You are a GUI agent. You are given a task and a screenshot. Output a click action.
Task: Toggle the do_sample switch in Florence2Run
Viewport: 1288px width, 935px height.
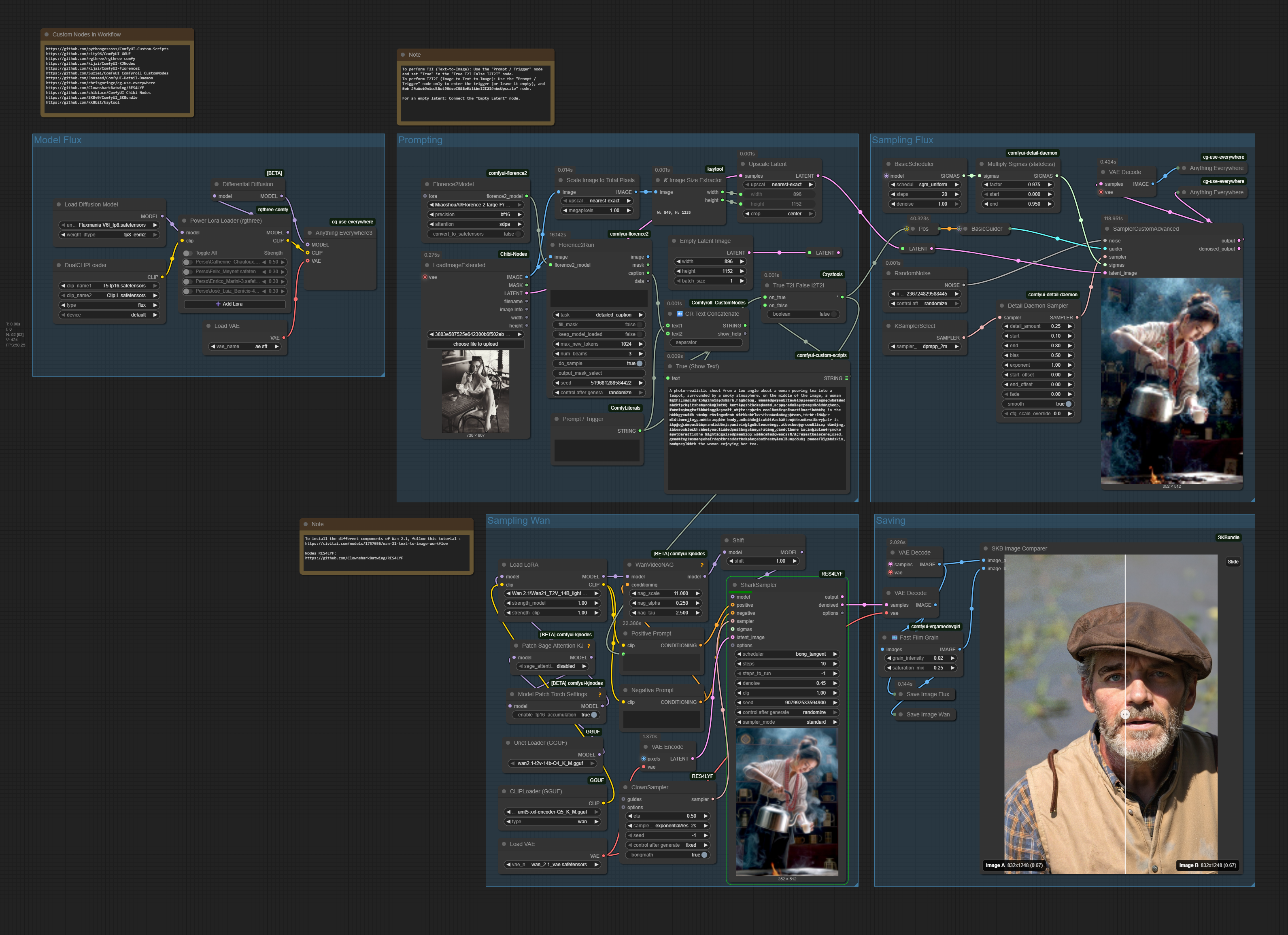tap(640, 363)
